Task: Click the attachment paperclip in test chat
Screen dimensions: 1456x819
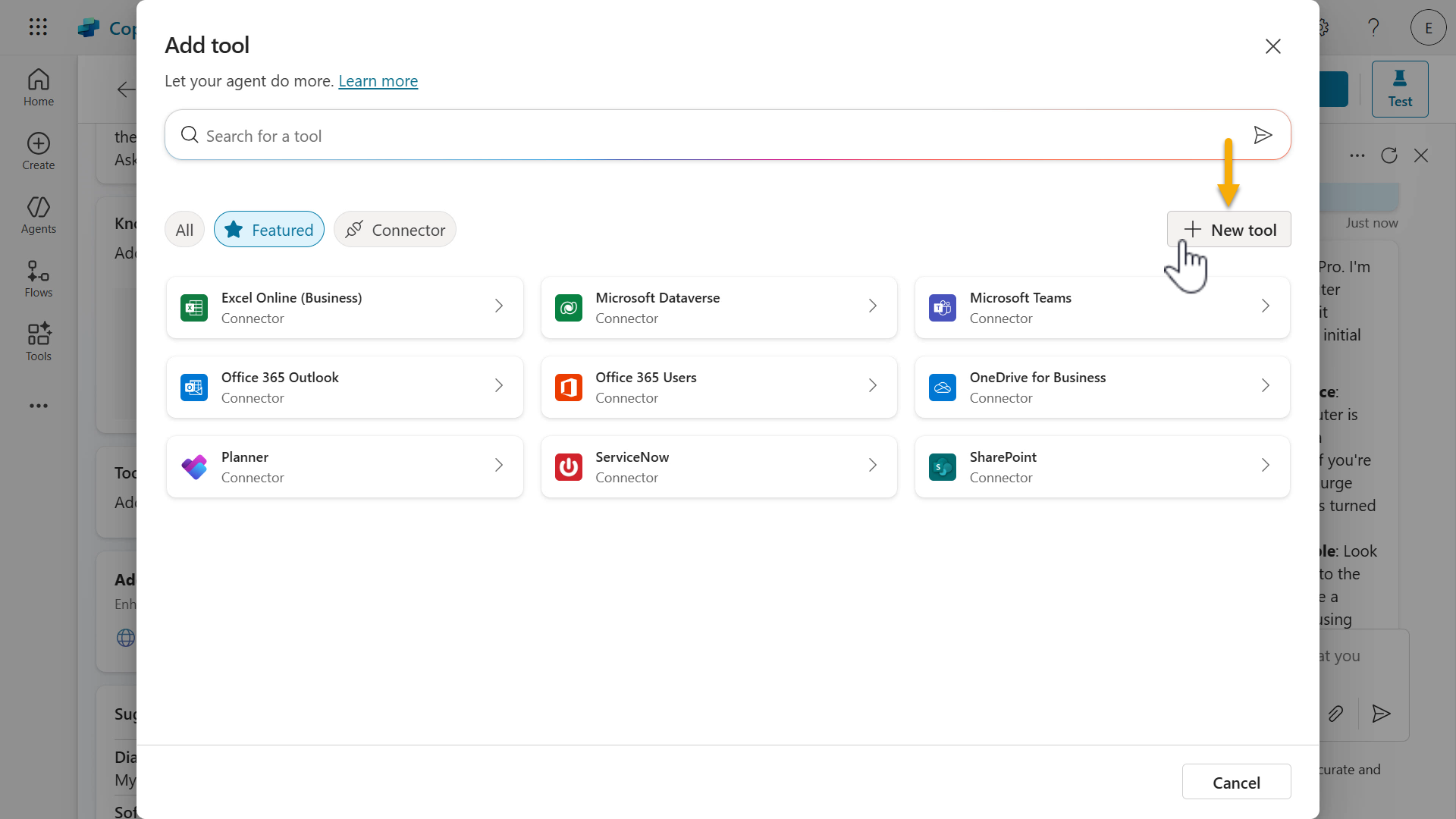Action: (x=1336, y=714)
